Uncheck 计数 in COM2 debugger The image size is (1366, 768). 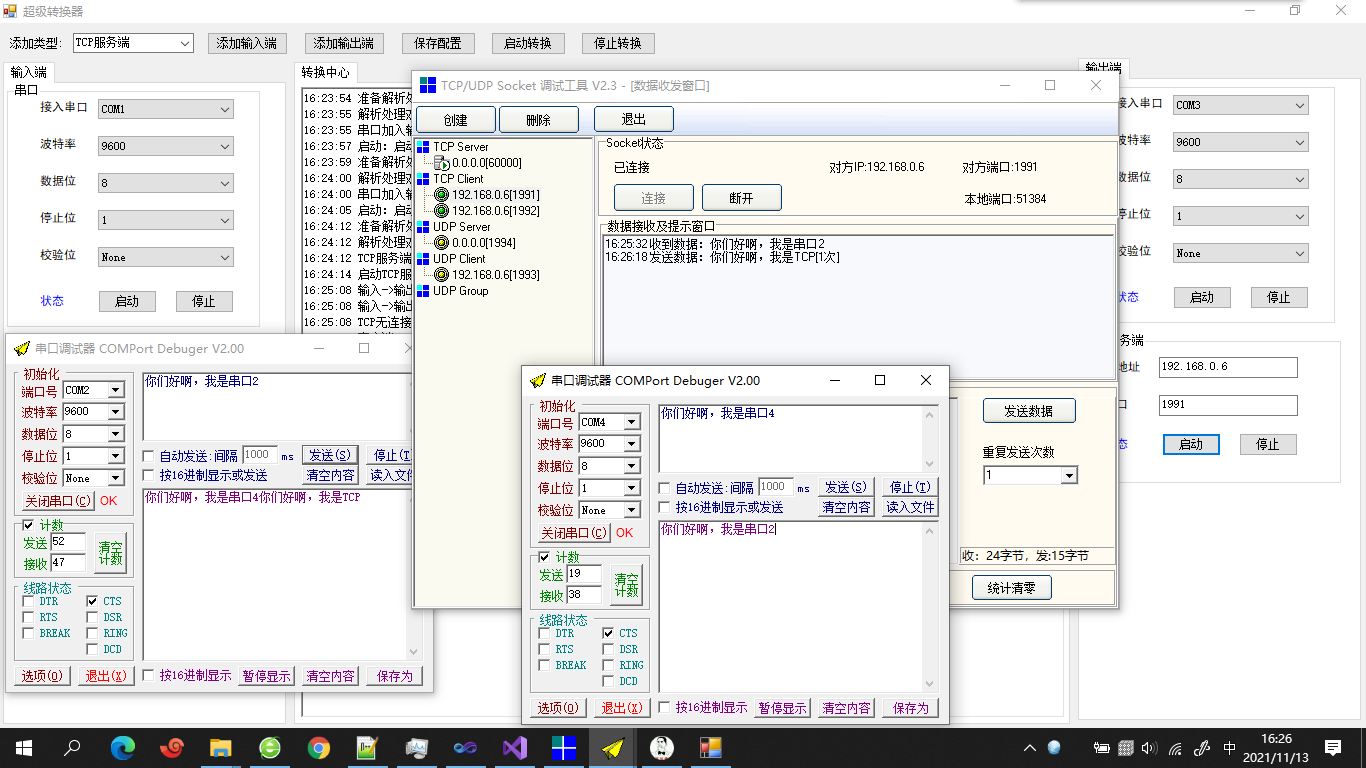click(28, 525)
